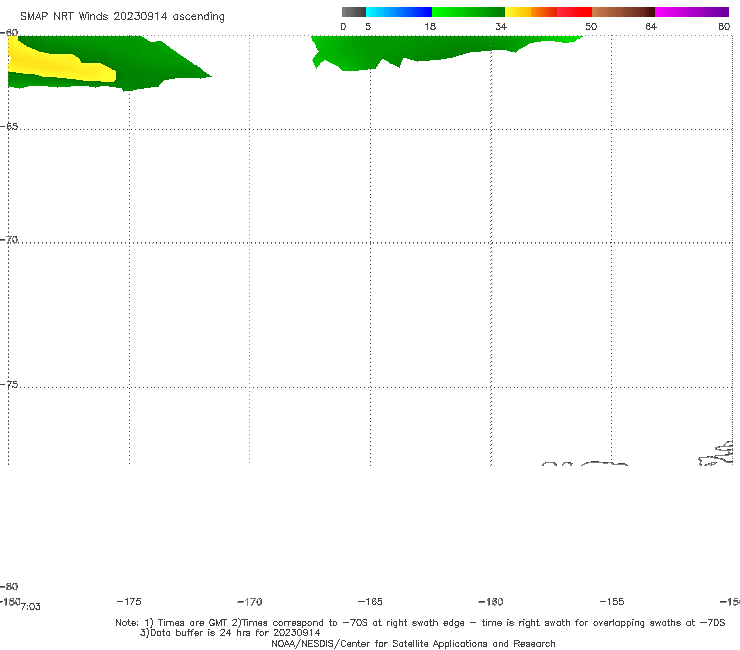Click the latitude label '-80'
Viewport: 740px width, 650px height.
coord(9,586)
